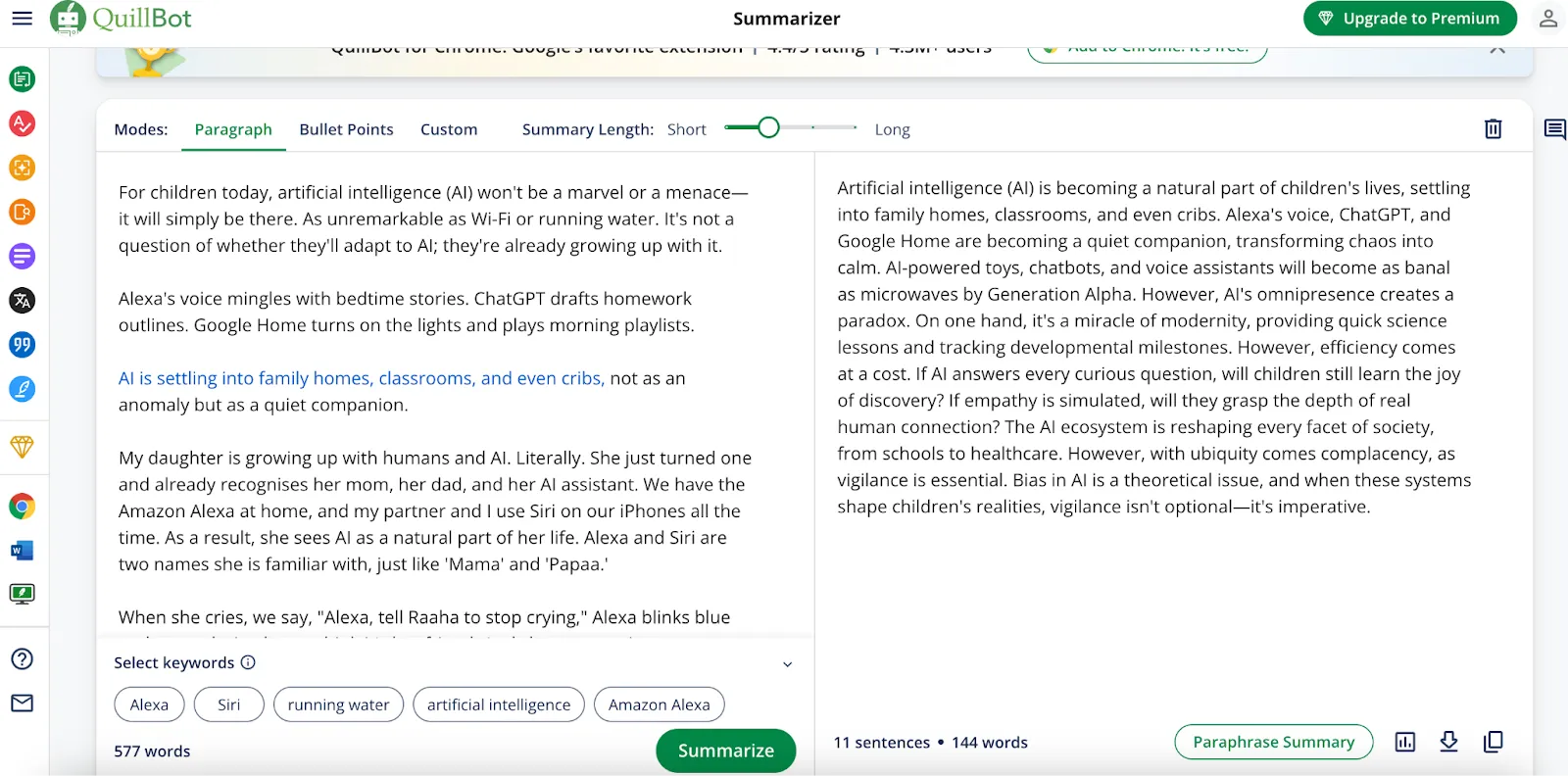Download the summary with export icon
The image size is (1568, 776).
click(x=1448, y=742)
